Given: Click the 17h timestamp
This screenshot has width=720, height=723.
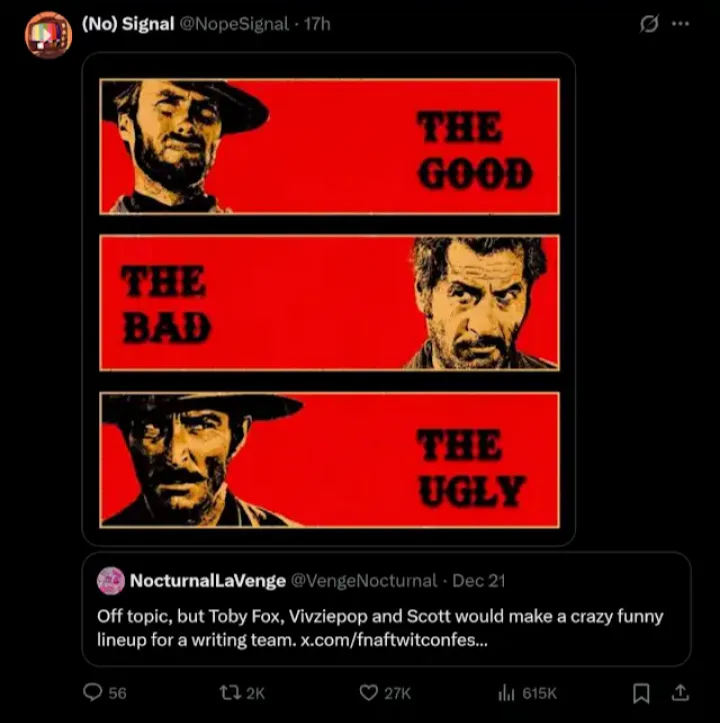Looking at the screenshot, I should (316, 24).
